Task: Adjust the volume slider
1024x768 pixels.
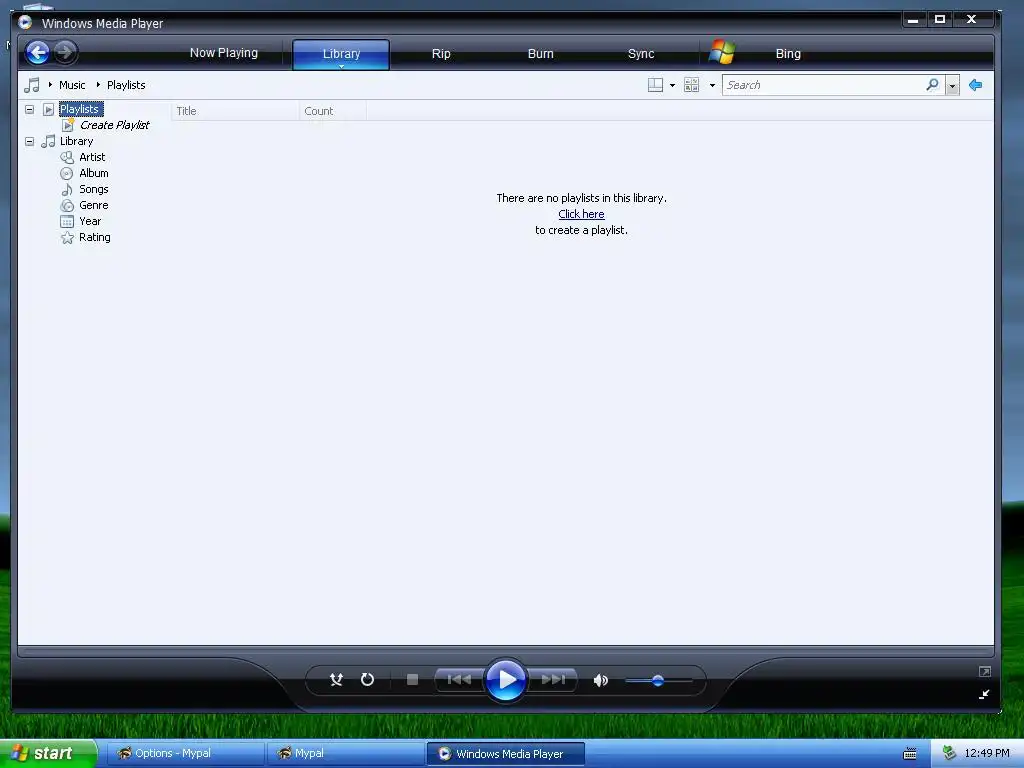Action: (658, 680)
